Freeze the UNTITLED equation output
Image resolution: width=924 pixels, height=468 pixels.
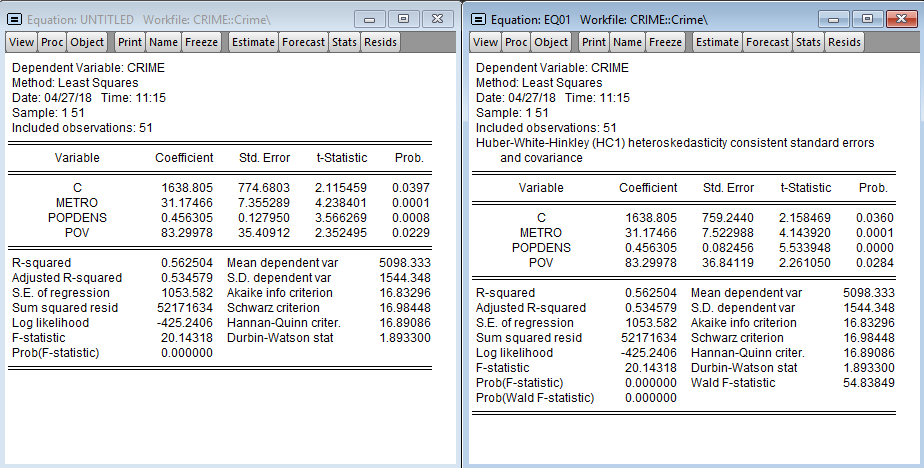pos(201,42)
